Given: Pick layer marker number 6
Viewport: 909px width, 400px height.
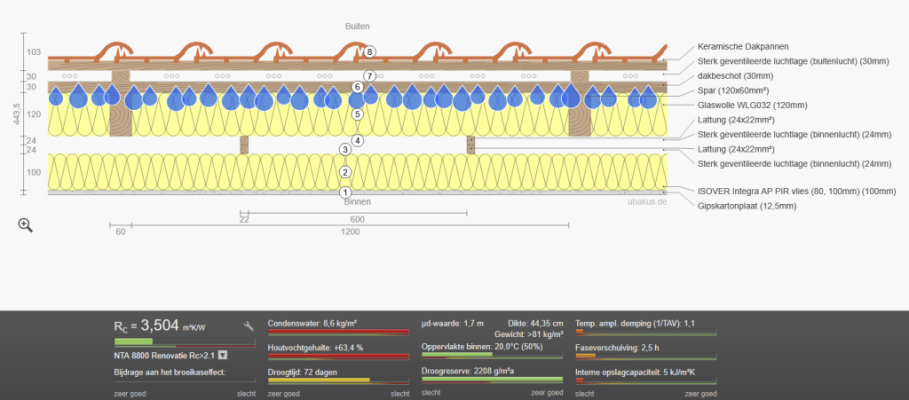Looking at the screenshot, I should click(357, 87).
